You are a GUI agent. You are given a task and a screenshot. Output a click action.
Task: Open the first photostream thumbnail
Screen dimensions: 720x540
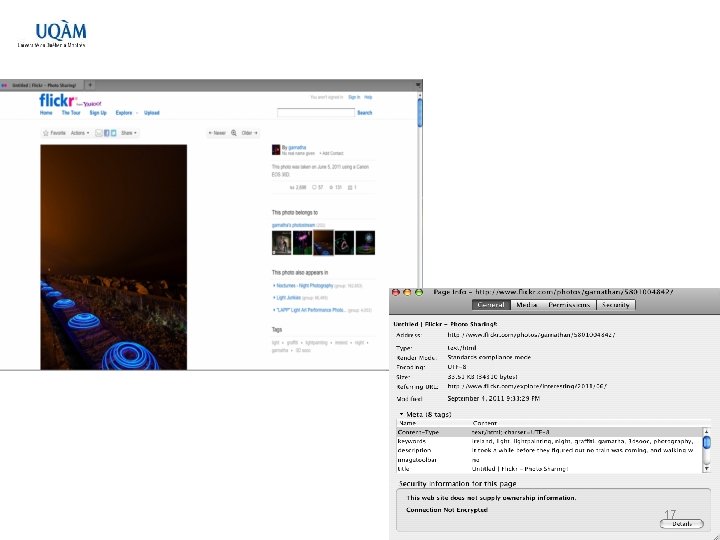[281, 242]
